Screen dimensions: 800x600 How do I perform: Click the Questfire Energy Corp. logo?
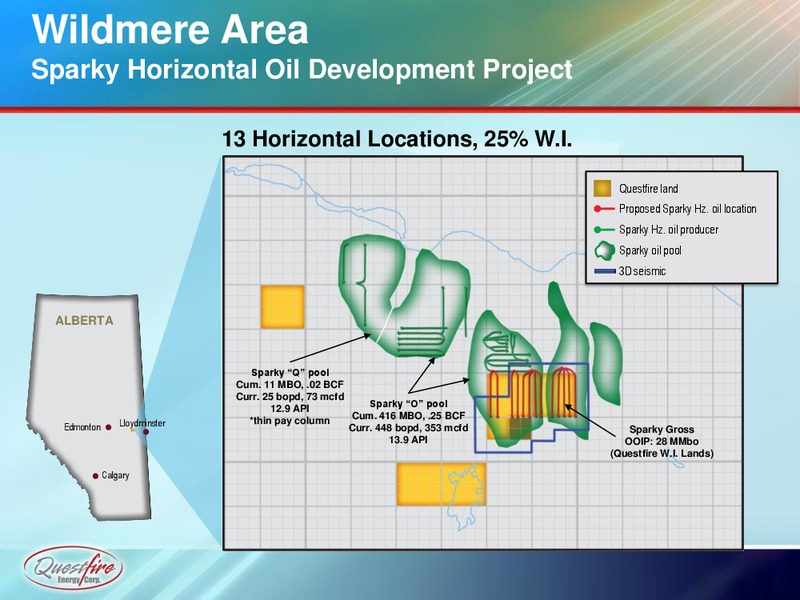tap(73, 567)
